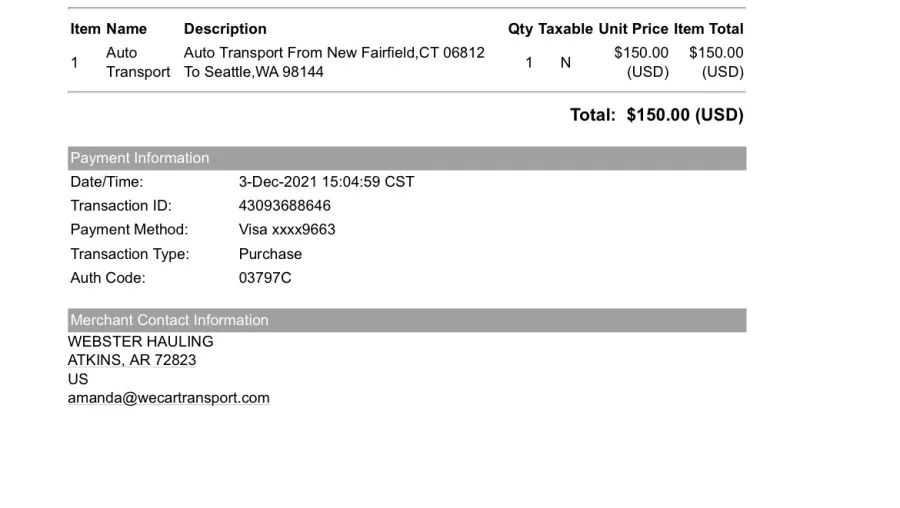Viewport: 900px width, 508px height.
Task: Click the Total $150.00 (USD) amount
Action: click(x=685, y=115)
